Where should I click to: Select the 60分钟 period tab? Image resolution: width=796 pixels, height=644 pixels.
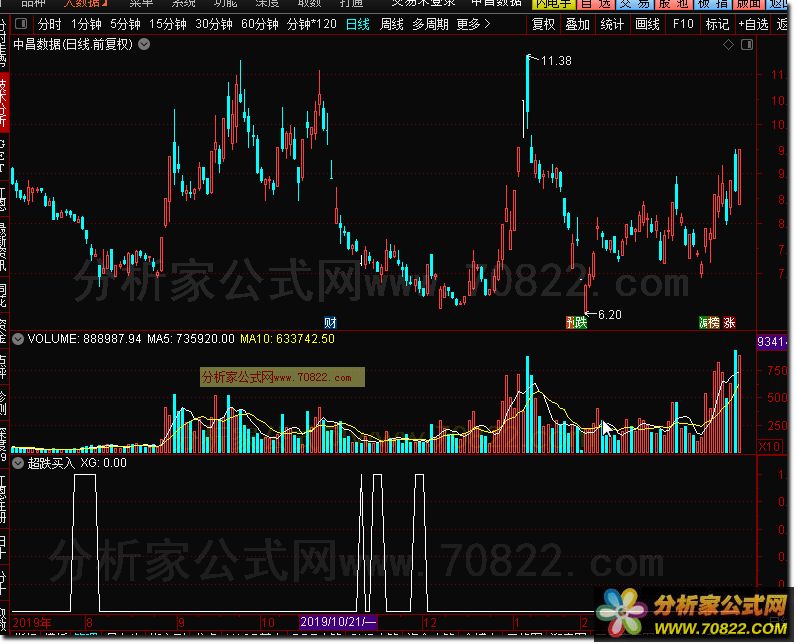[260, 24]
